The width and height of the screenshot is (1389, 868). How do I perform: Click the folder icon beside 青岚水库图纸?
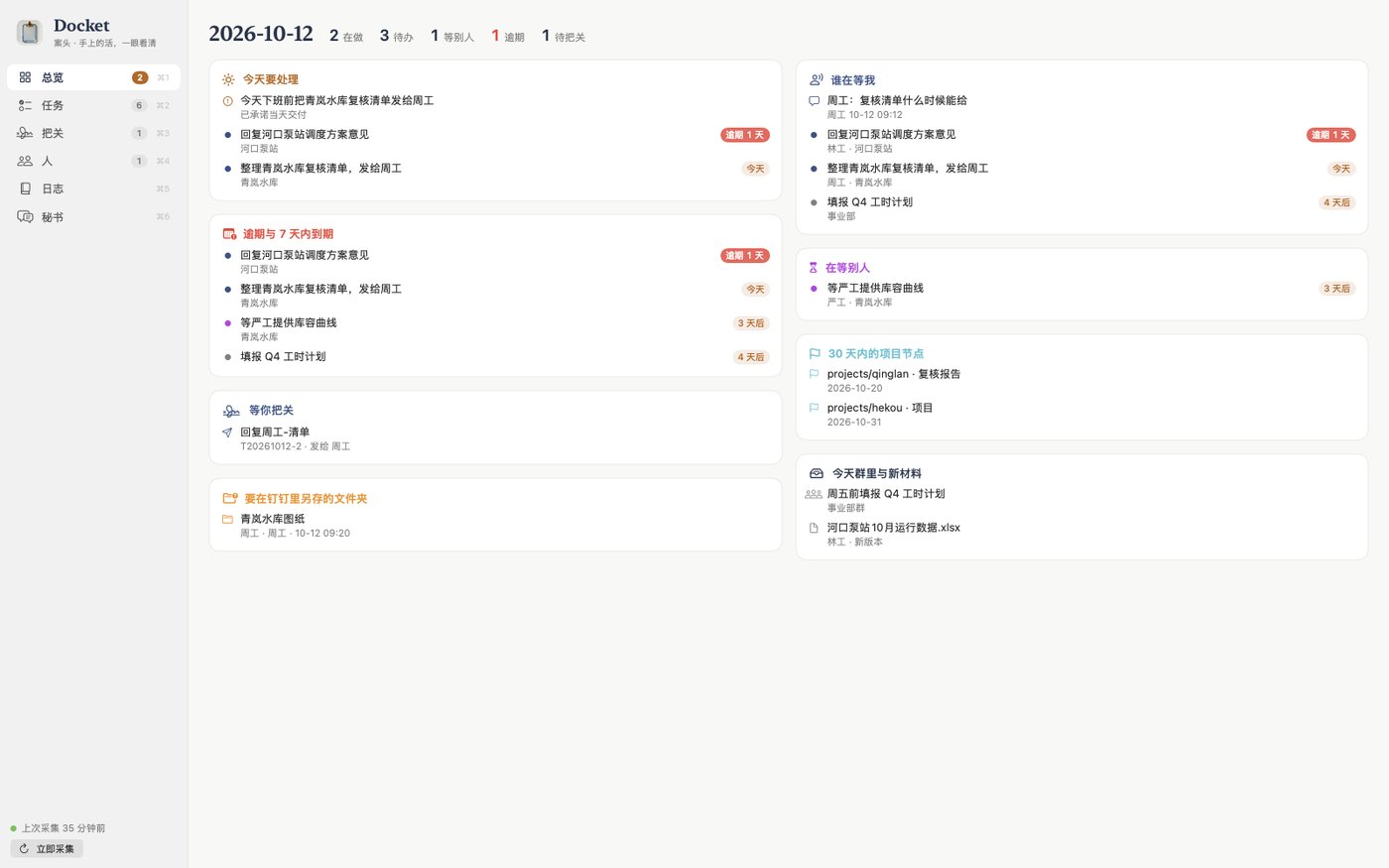228,519
